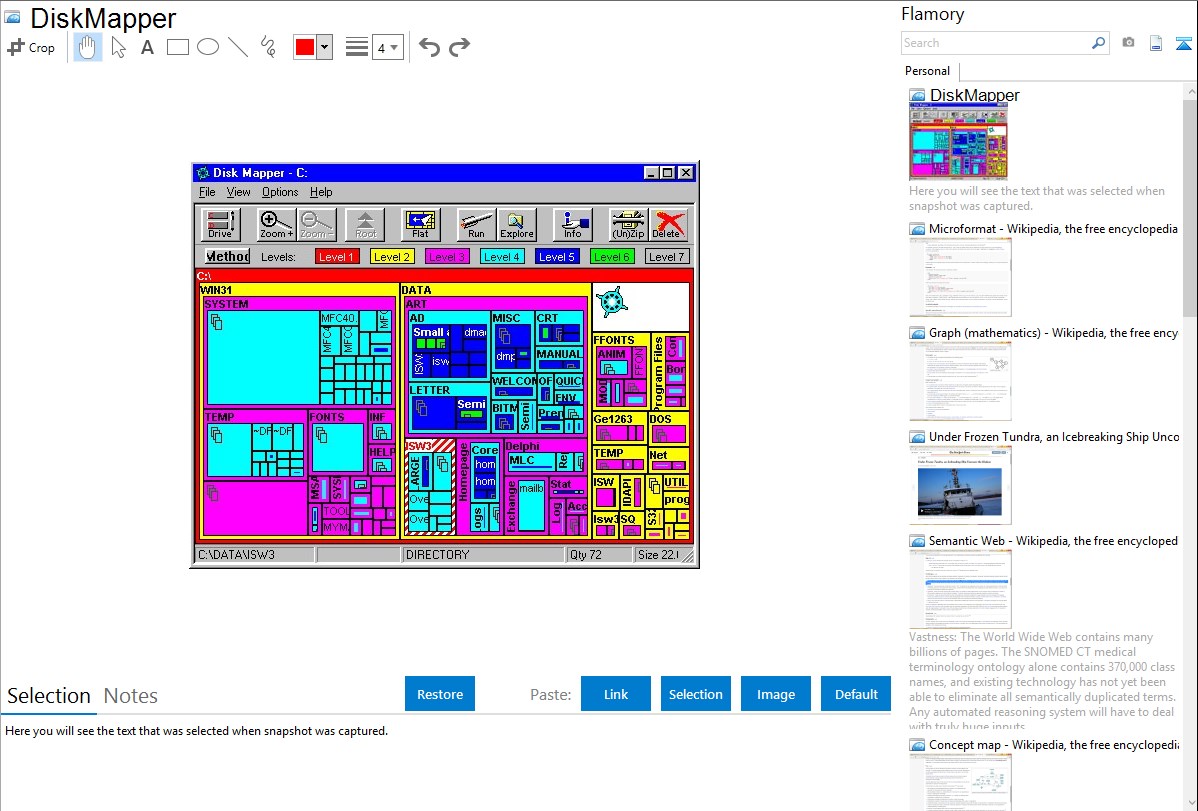Click the grey Level 7 button

[667, 257]
